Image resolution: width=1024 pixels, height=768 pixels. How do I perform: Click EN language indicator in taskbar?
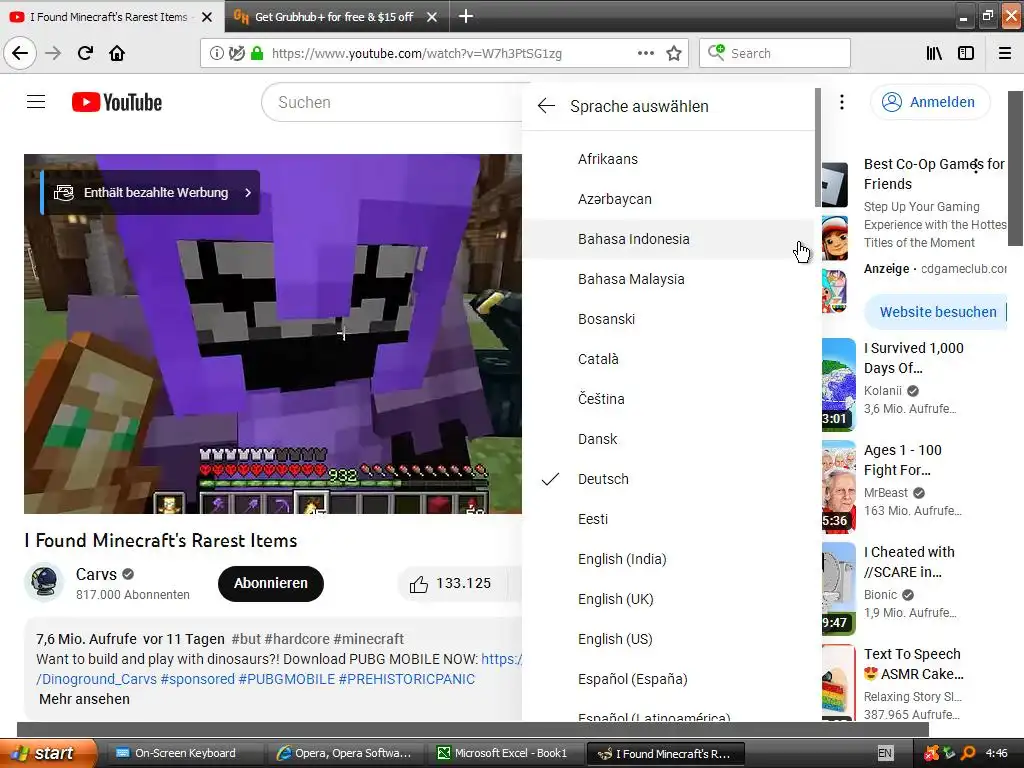pos(884,753)
